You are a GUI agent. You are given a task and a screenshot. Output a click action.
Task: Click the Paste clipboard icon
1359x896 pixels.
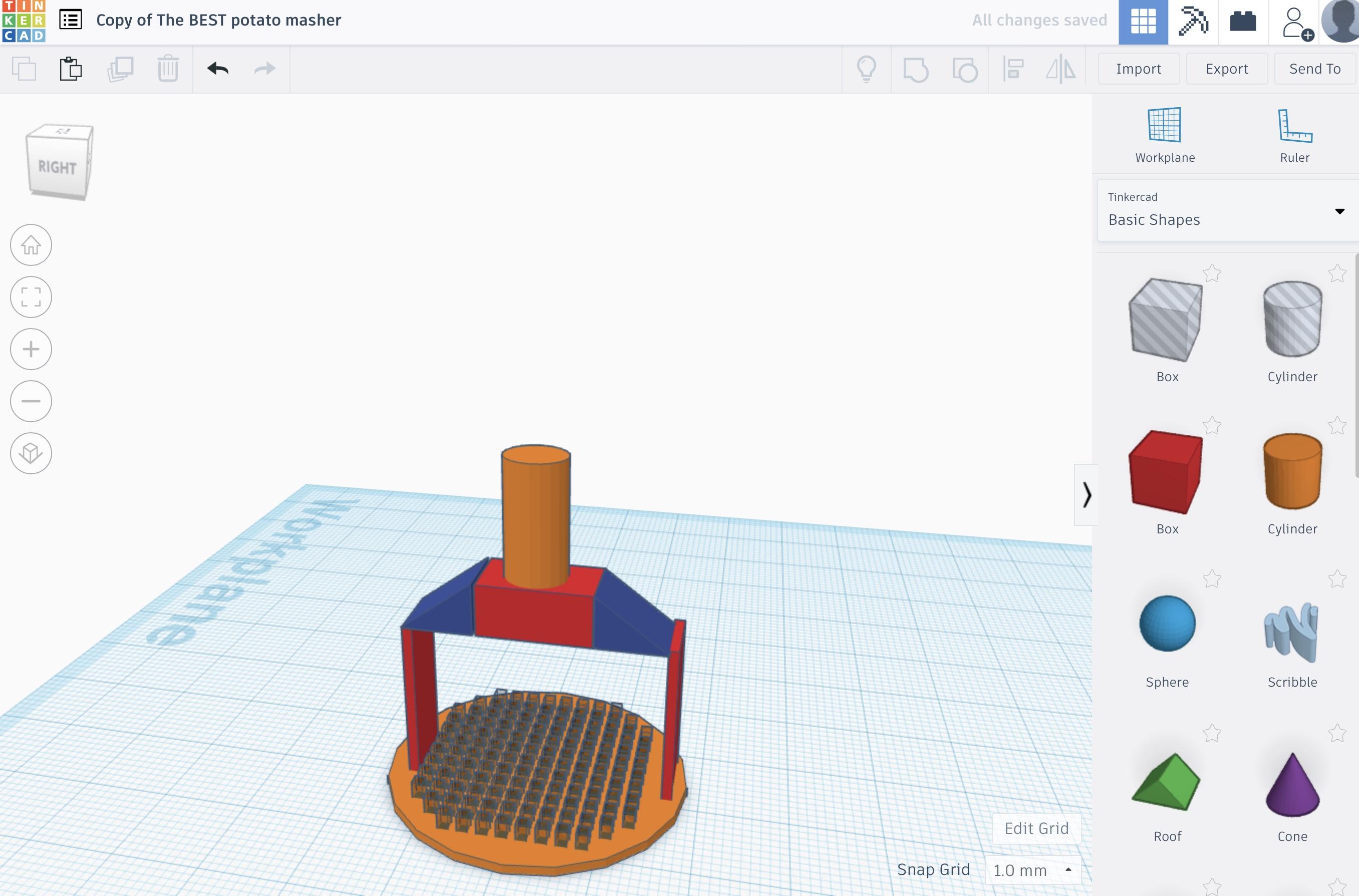pos(71,69)
